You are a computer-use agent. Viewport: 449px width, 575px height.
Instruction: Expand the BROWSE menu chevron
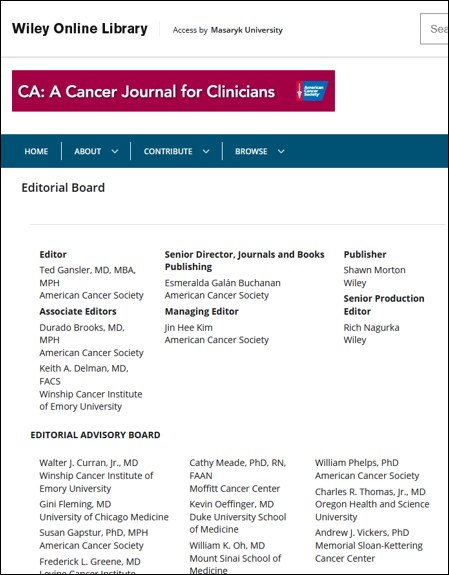point(281,151)
